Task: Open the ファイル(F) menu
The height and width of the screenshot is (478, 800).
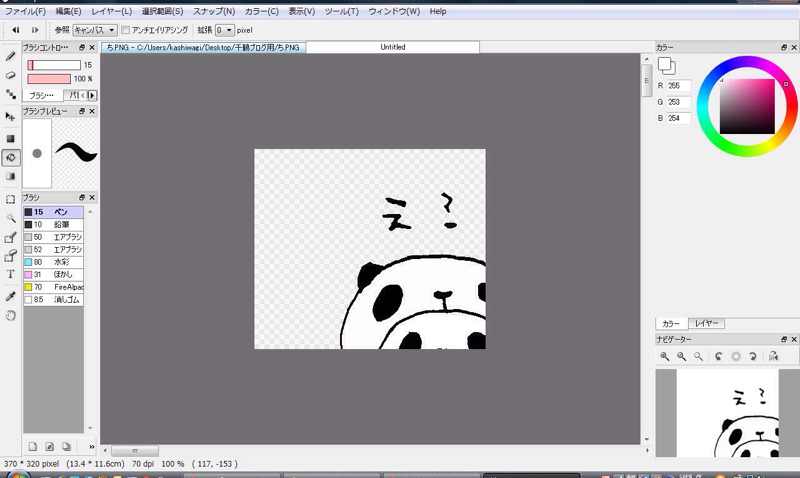Action: (25, 11)
